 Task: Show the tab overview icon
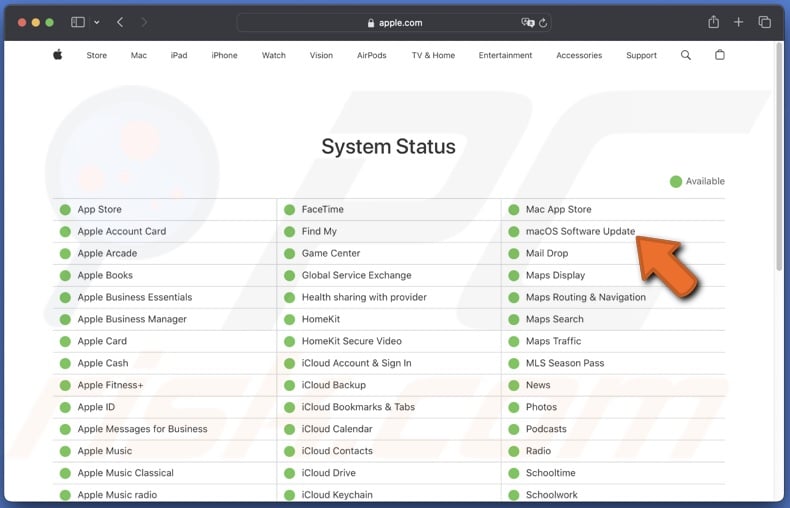pos(765,22)
